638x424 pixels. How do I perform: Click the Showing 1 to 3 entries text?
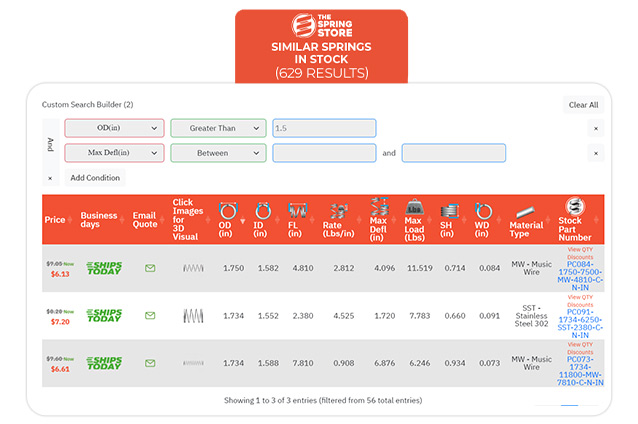click(x=323, y=400)
